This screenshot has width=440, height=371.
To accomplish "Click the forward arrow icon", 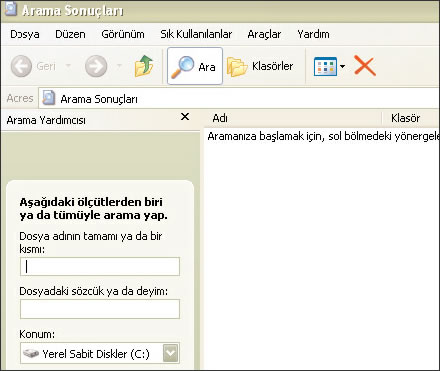I will coord(96,66).
